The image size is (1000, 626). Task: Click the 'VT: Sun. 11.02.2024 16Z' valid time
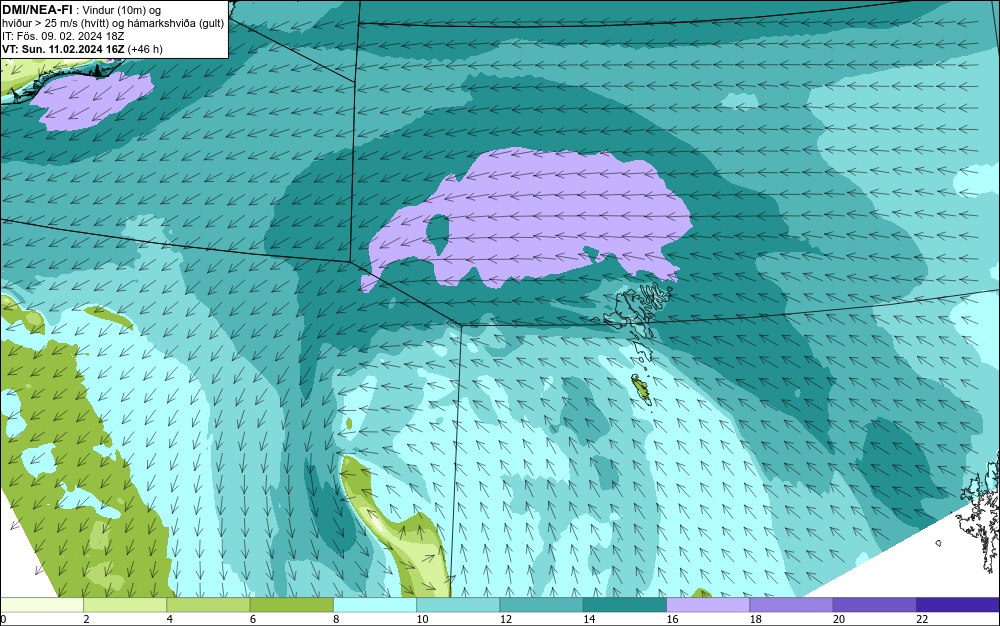click(x=64, y=49)
